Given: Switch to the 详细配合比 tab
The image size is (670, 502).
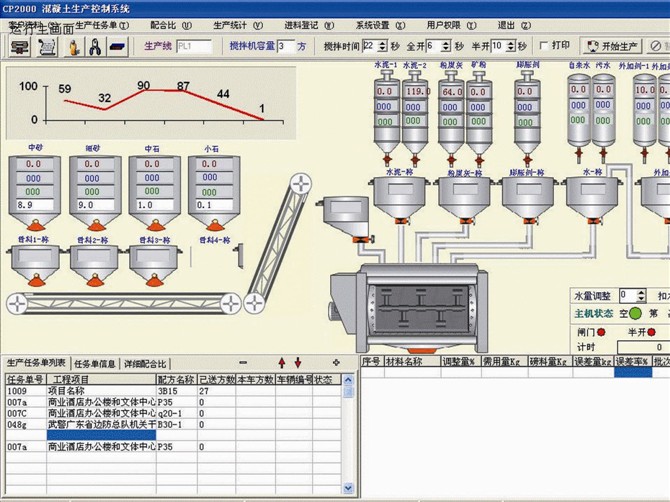Looking at the screenshot, I should coord(145,364).
